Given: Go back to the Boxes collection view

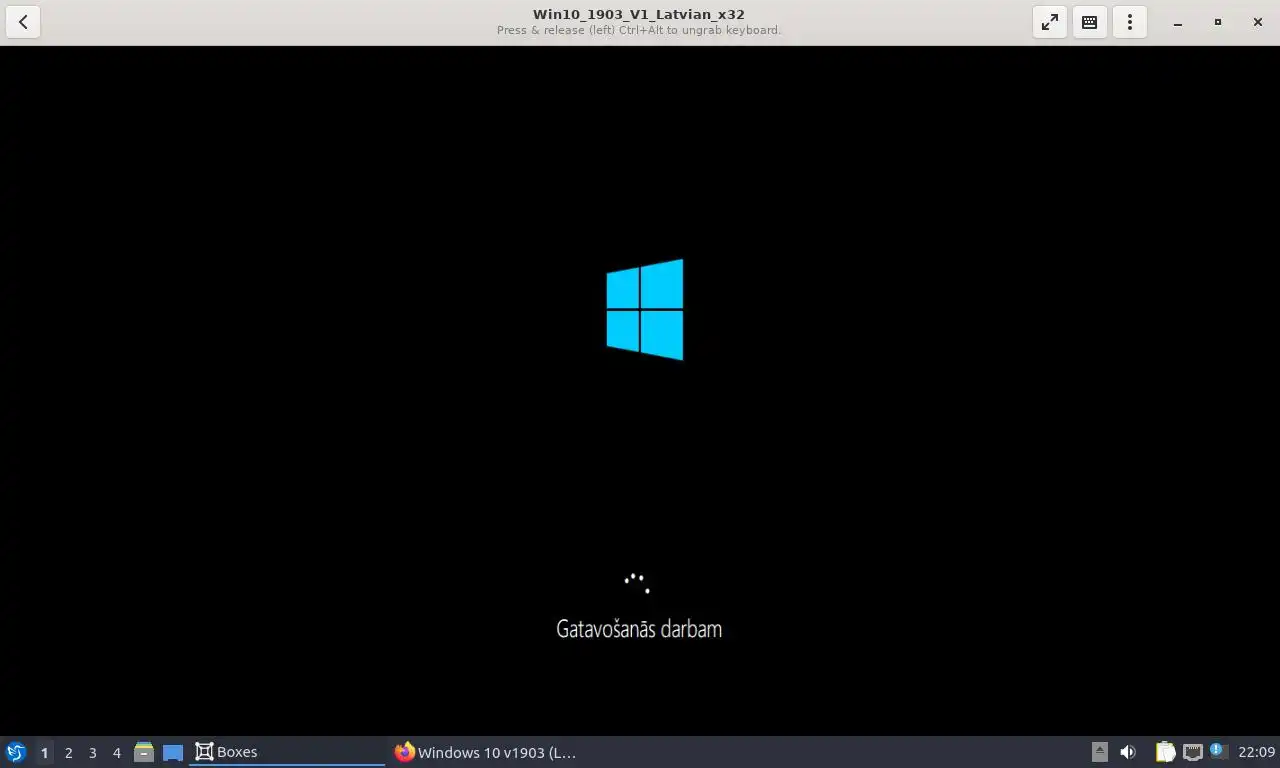Looking at the screenshot, I should tap(23, 22).
